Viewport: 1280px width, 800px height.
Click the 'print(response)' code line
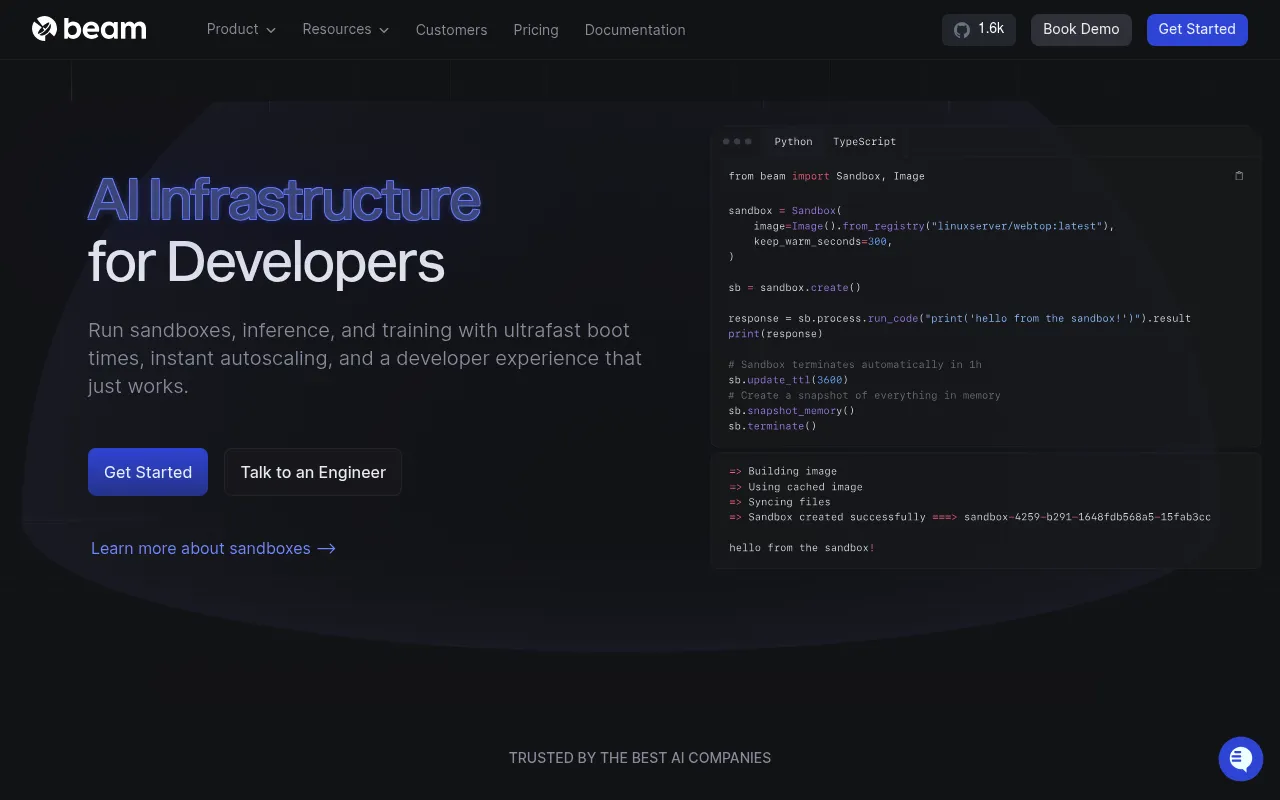(776, 334)
